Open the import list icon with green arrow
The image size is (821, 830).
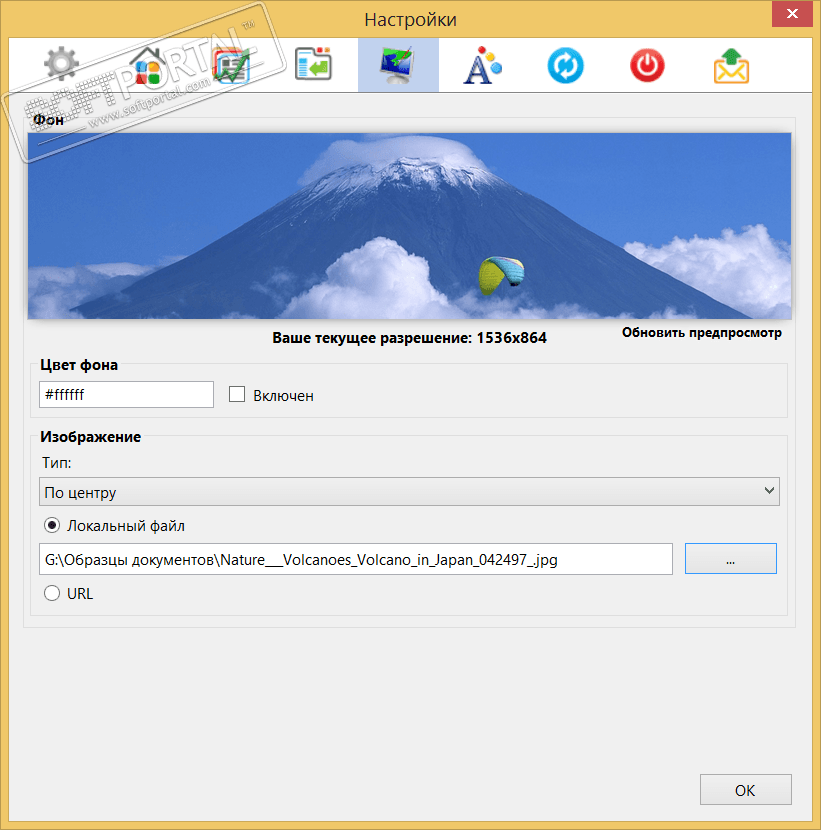pos(313,65)
